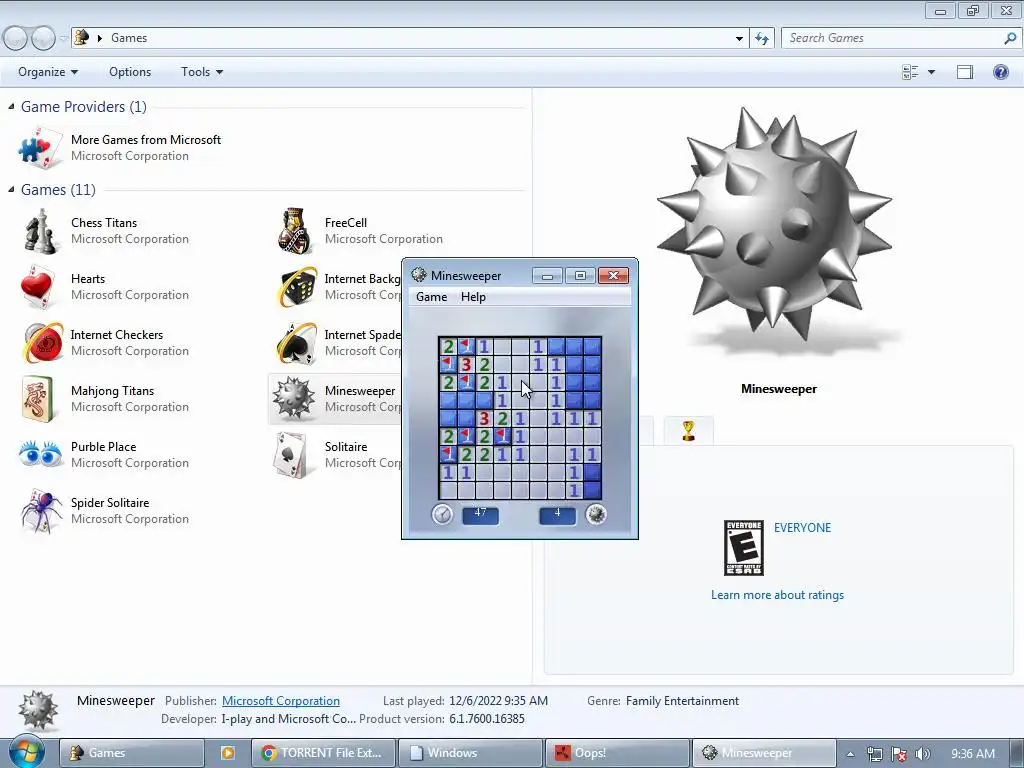This screenshot has width=1024, height=768.
Task: Open Chess Titans game icon
Action: coord(40,231)
